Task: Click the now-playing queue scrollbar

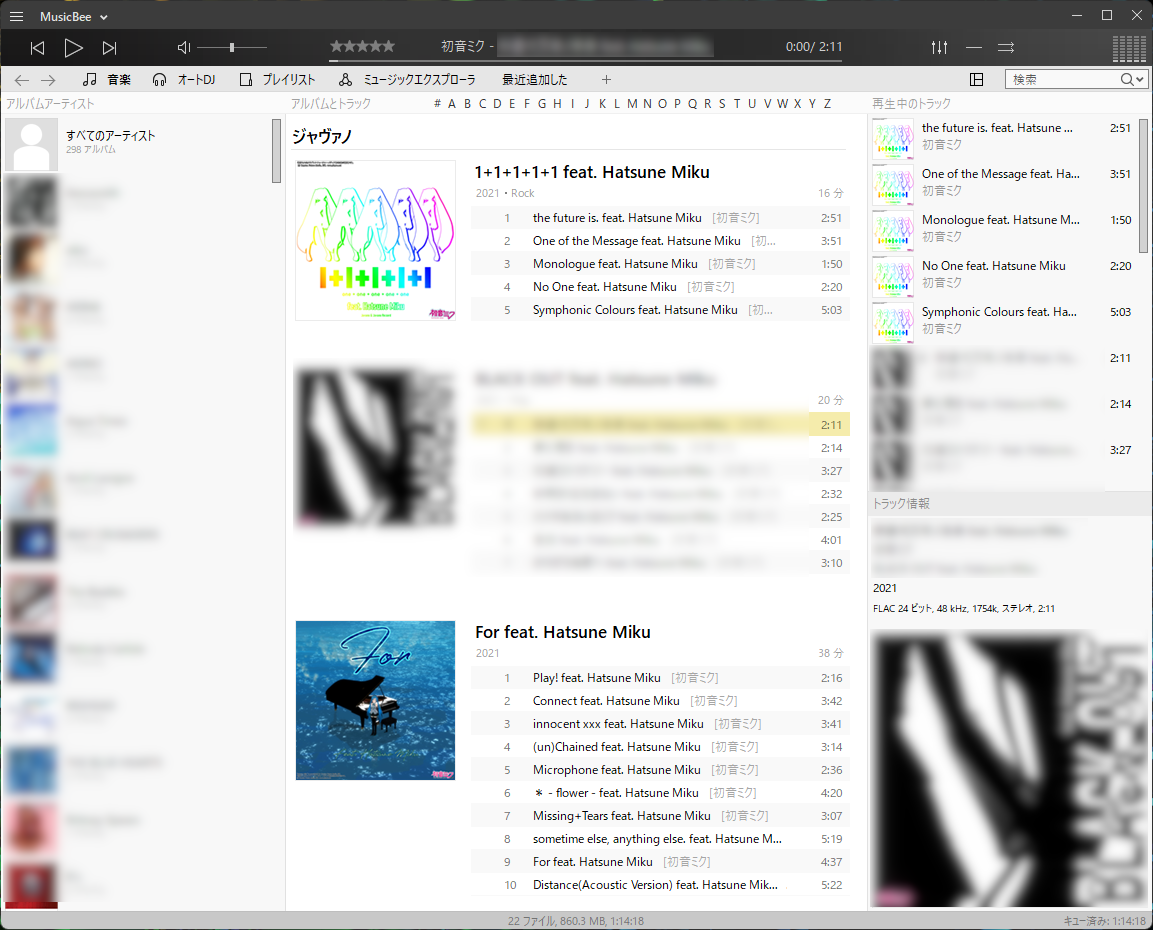Action: coord(1143,185)
